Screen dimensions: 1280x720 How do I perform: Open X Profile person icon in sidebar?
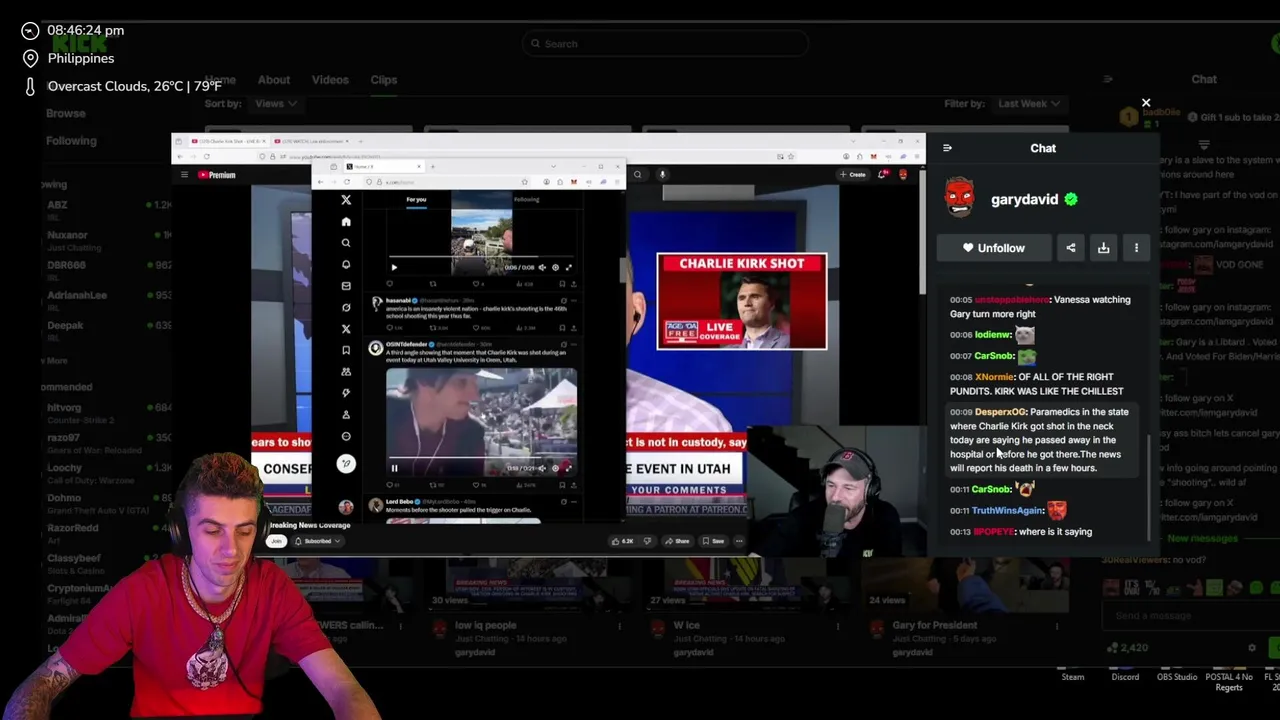coord(346,414)
